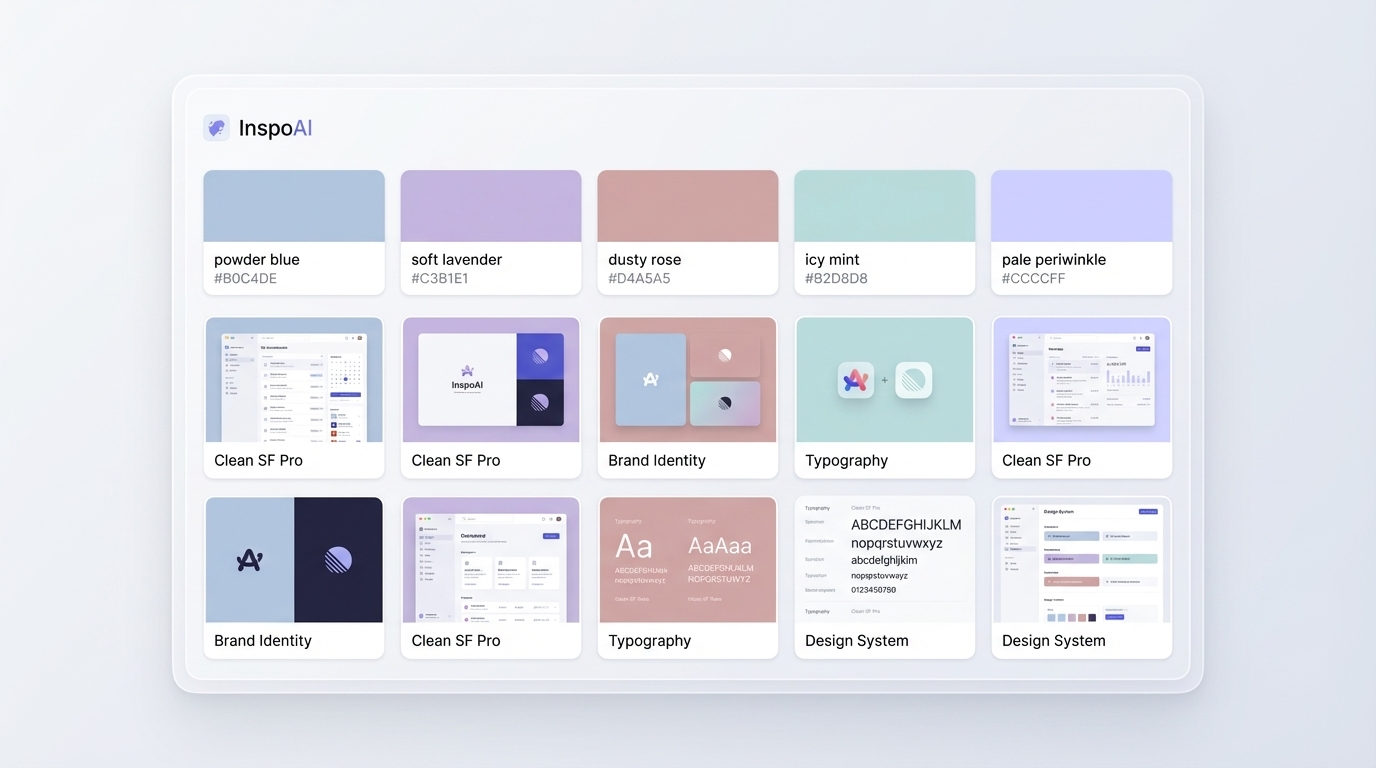Open the Clean SF Pro analytics dashboard card
1376x768 pixels.
(1081, 380)
